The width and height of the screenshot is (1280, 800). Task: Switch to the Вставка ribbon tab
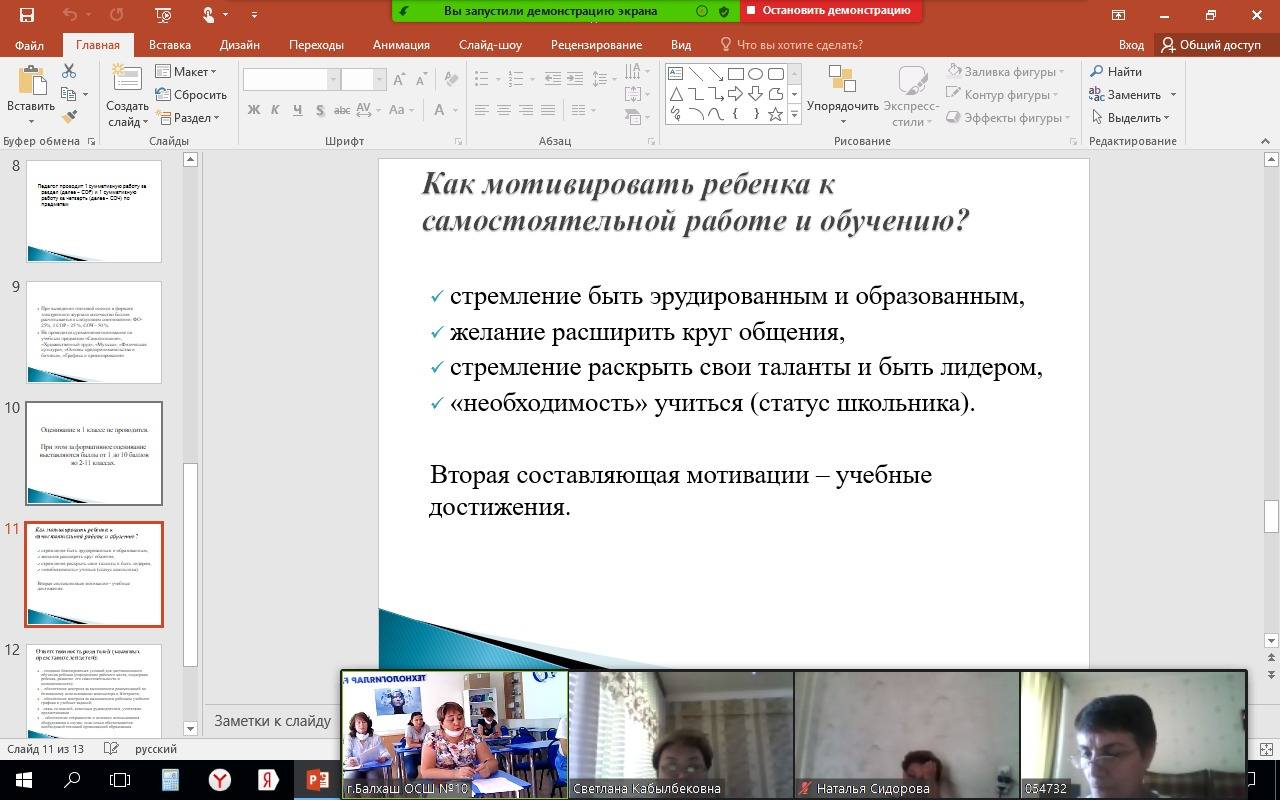pos(169,45)
